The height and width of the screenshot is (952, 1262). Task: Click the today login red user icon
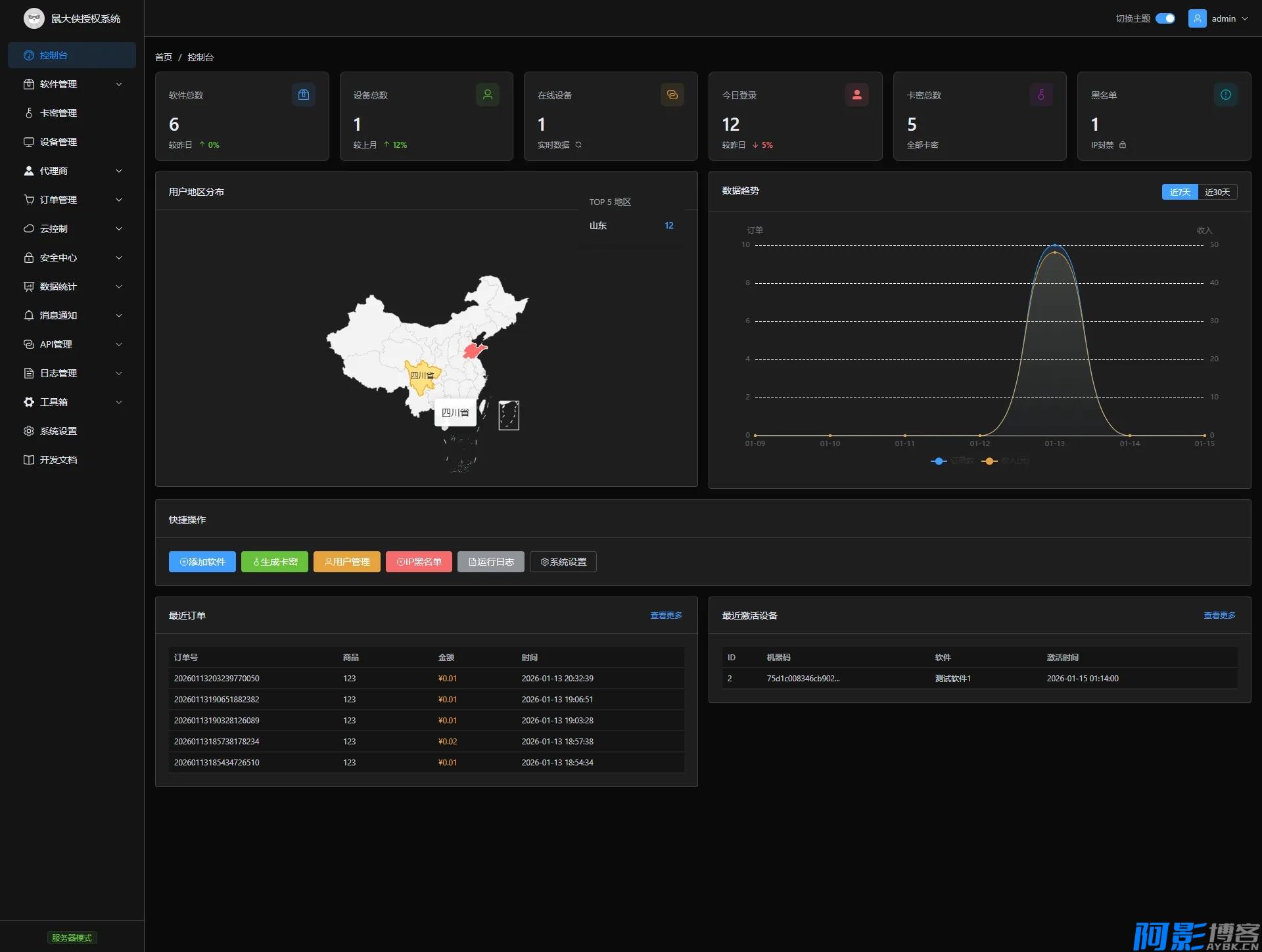[x=856, y=95]
